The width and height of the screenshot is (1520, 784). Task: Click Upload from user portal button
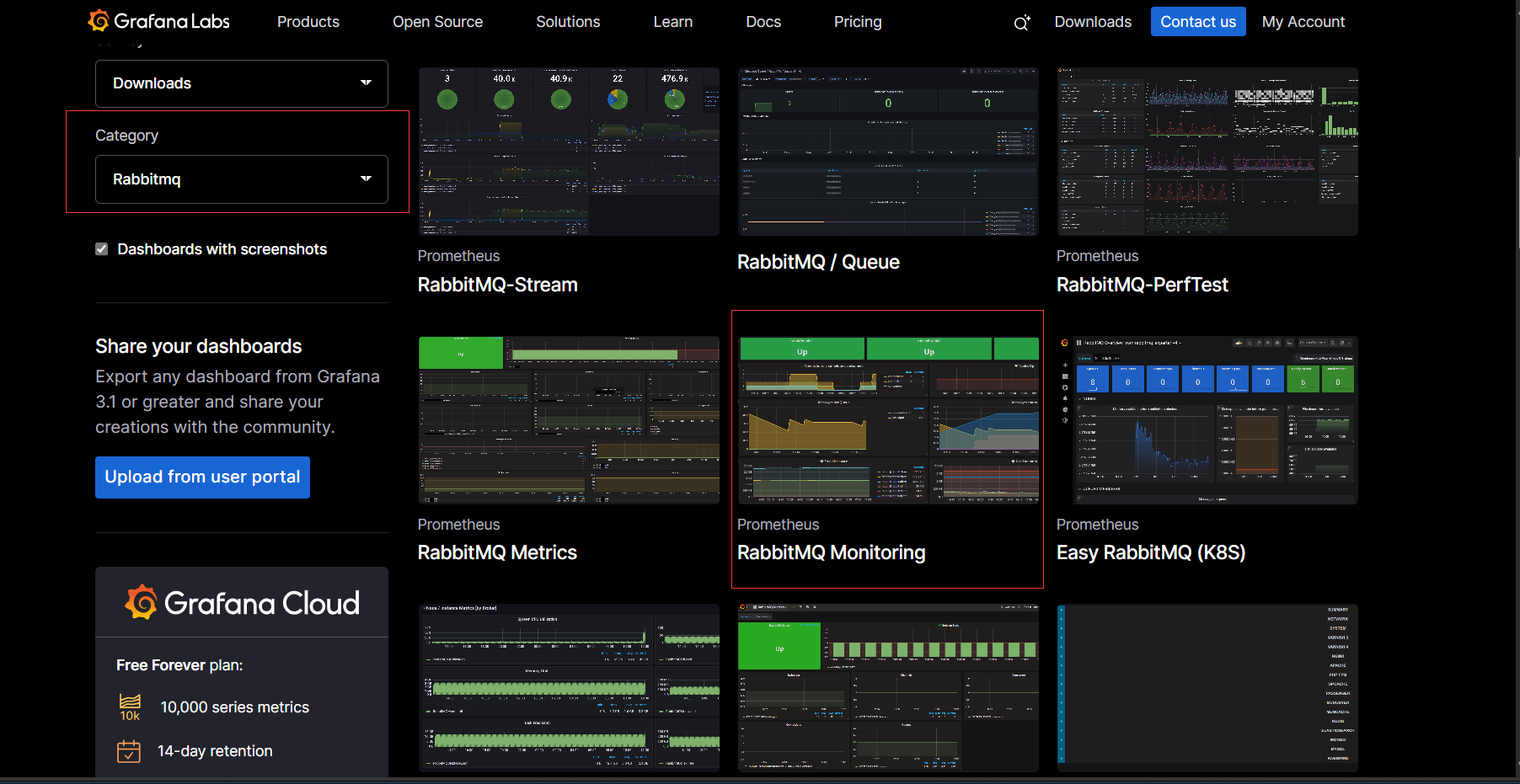(x=202, y=477)
